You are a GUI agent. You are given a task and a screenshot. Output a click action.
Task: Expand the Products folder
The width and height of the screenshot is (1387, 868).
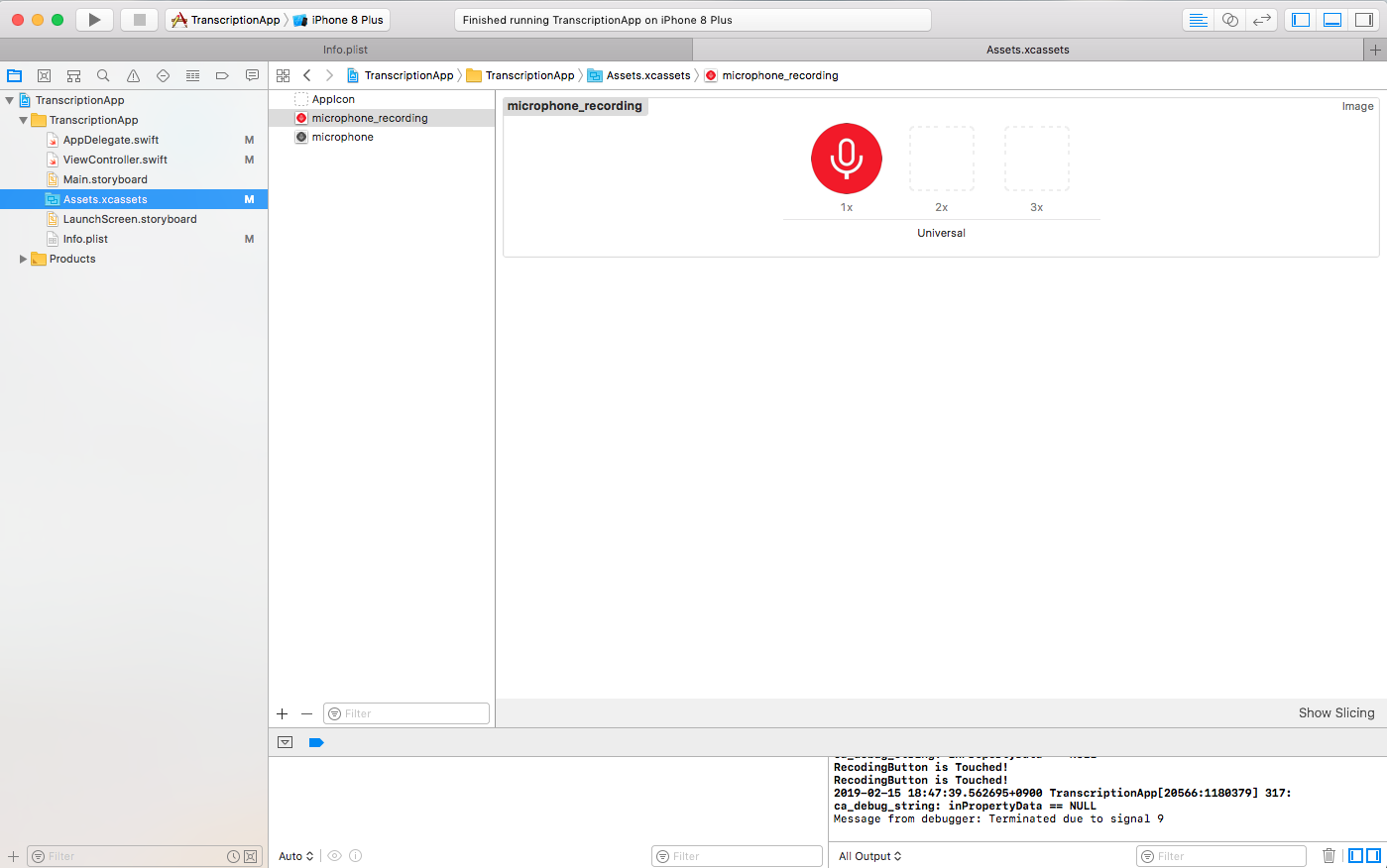tap(23, 259)
